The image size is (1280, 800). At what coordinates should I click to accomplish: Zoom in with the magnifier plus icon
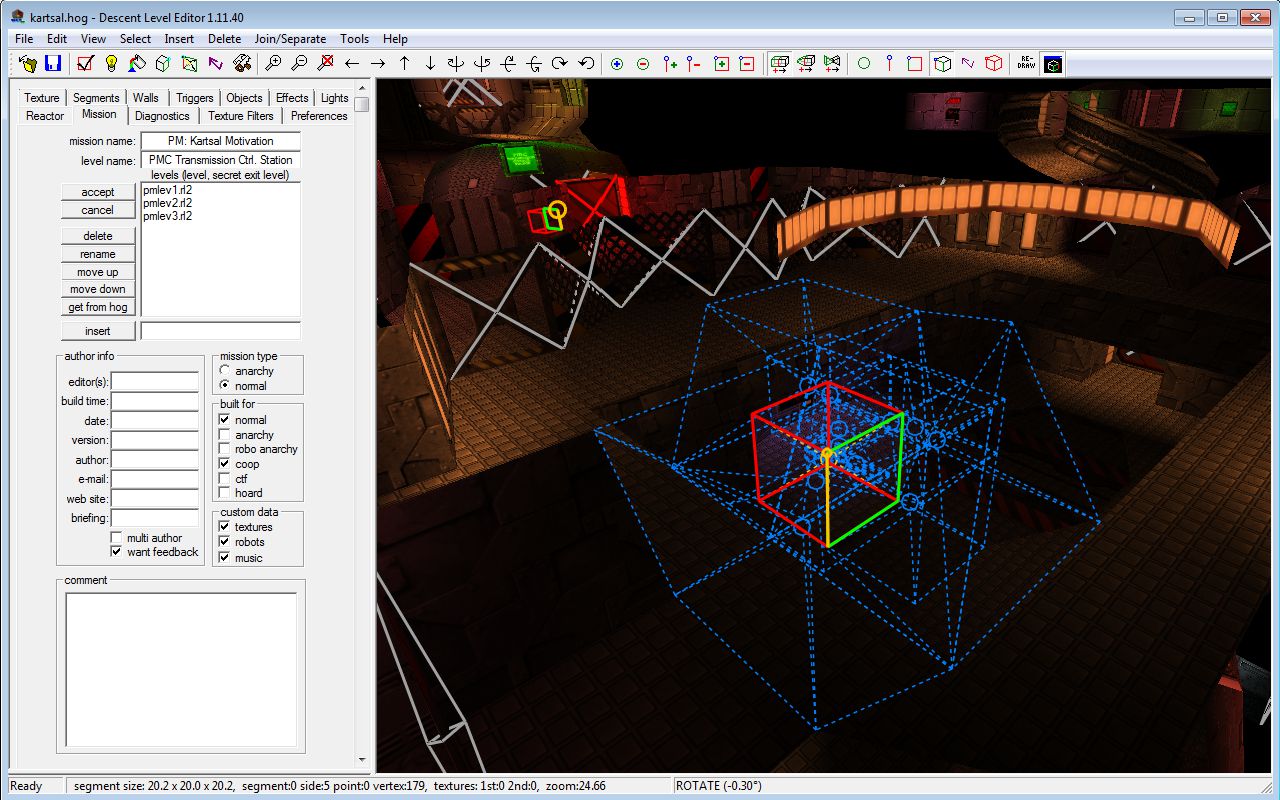273,64
